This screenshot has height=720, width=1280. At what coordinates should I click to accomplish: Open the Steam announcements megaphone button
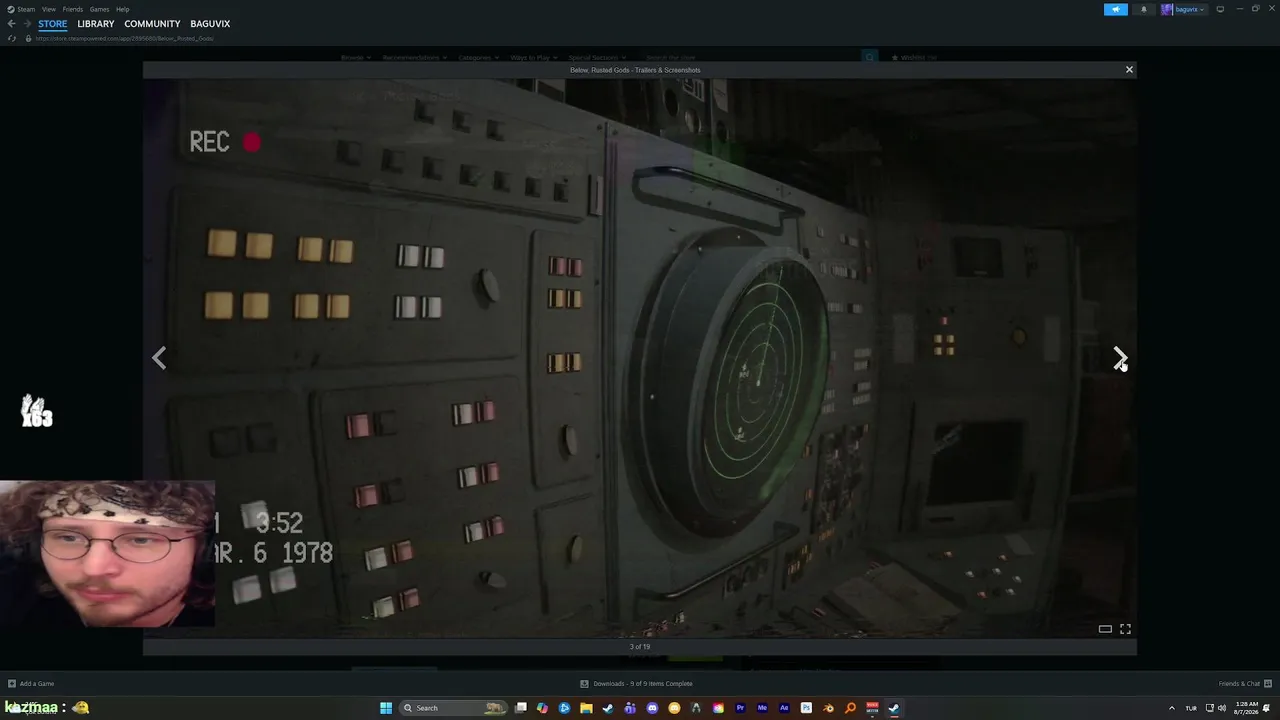(x=1116, y=9)
